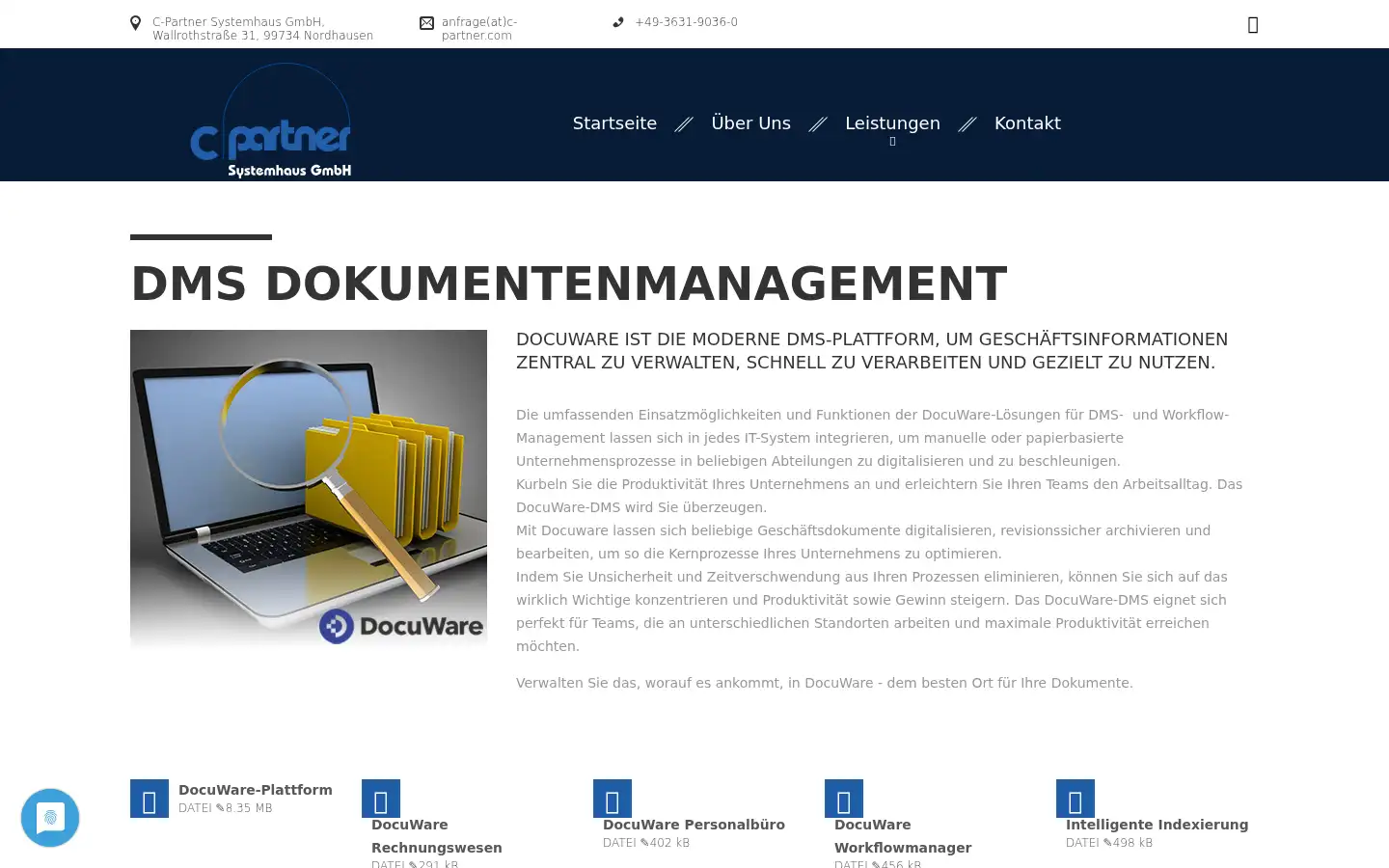The height and width of the screenshot is (868, 1389).
Task: Expand the Leistungen submenu arrow
Action: tap(892, 142)
